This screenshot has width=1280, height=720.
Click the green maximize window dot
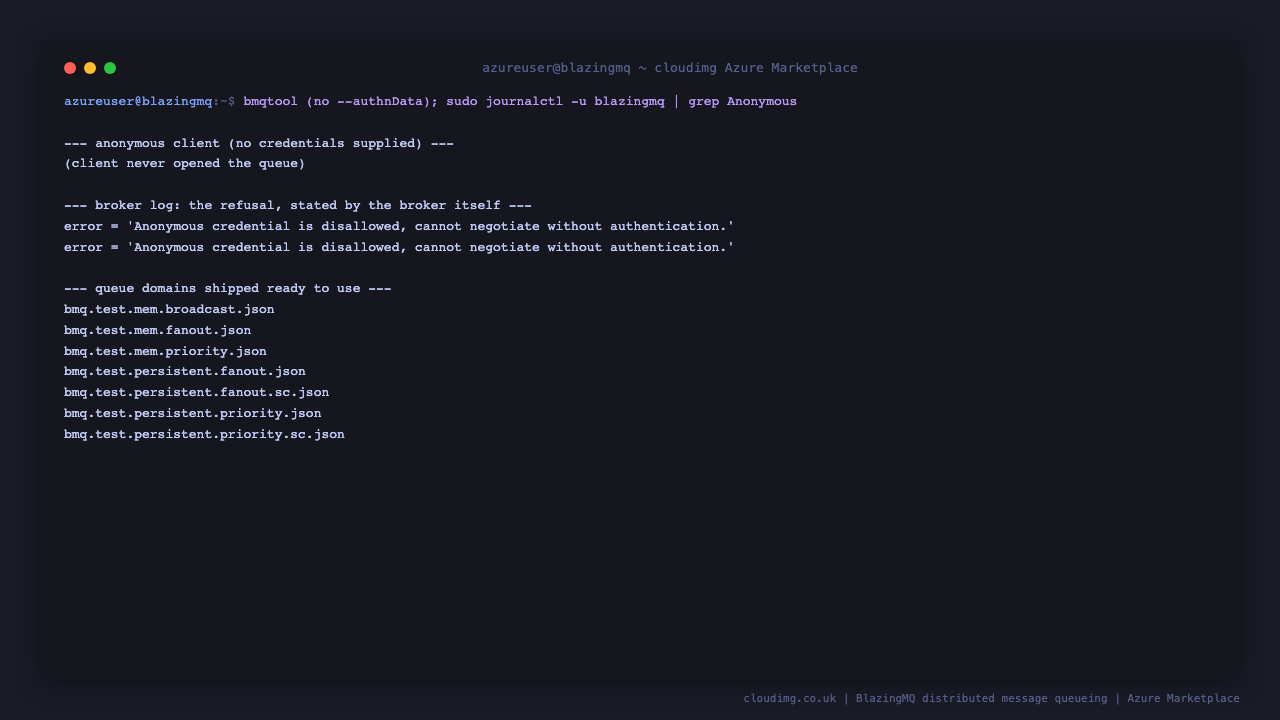(110, 68)
